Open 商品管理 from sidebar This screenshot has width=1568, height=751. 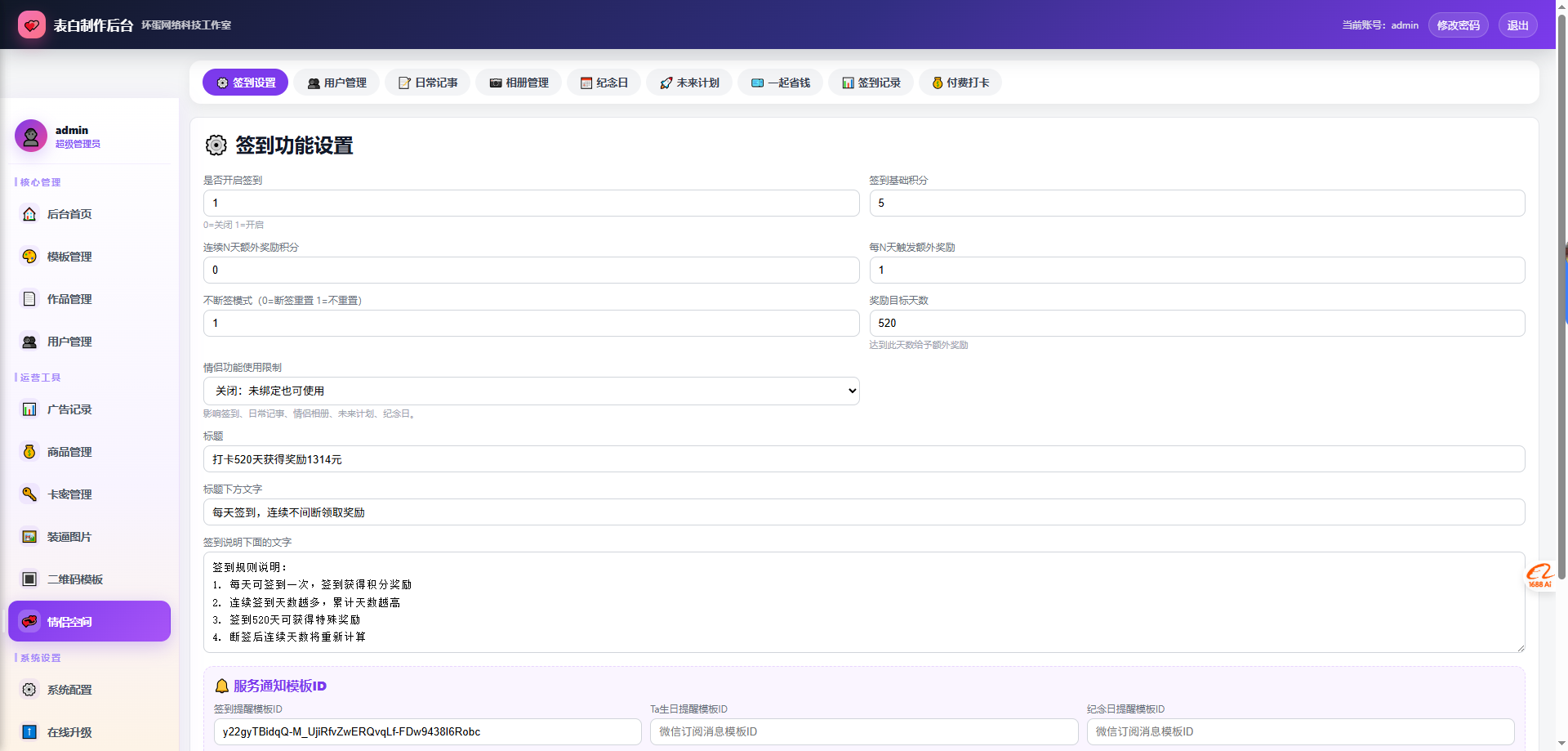(x=90, y=452)
